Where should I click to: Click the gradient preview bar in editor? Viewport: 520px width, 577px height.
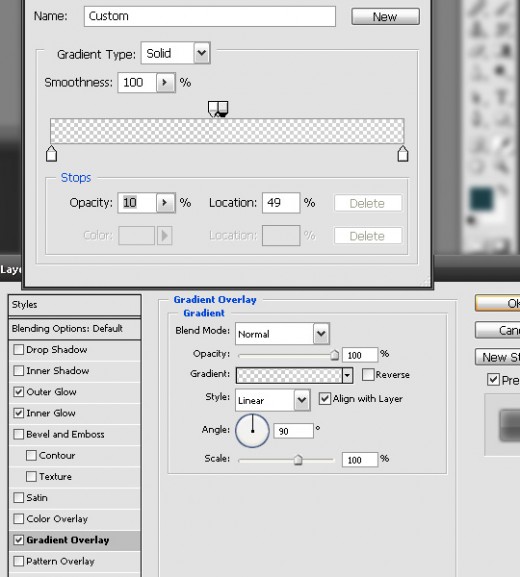point(227,131)
